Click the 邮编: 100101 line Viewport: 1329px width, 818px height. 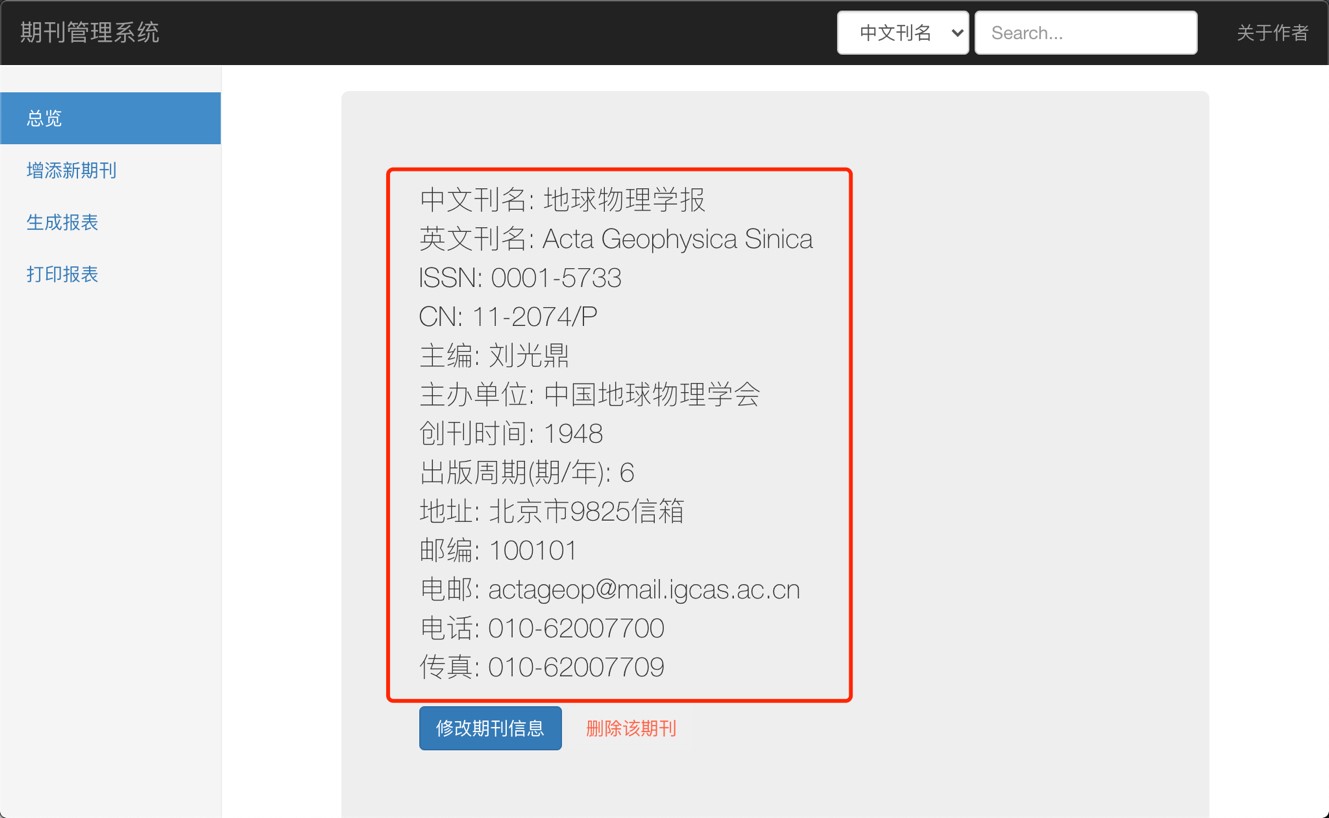pyautogui.click(x=498, y=551)
